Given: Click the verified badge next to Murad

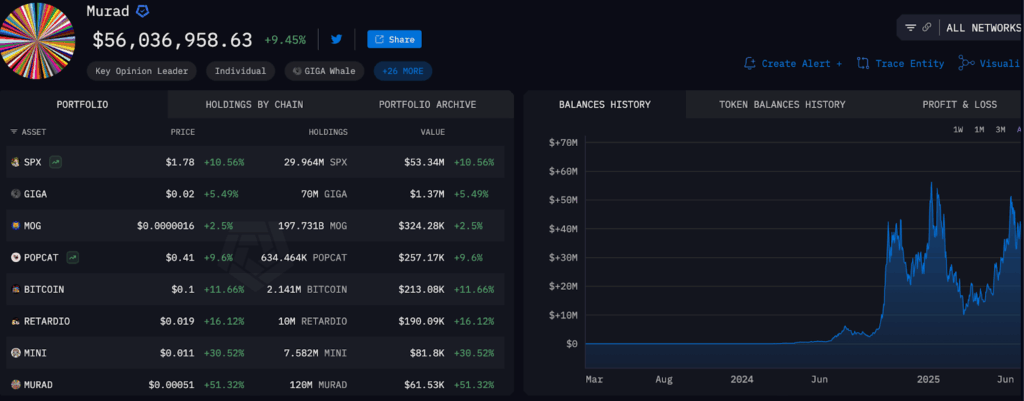Looking at the screenshot, I should tap(143, 11).
